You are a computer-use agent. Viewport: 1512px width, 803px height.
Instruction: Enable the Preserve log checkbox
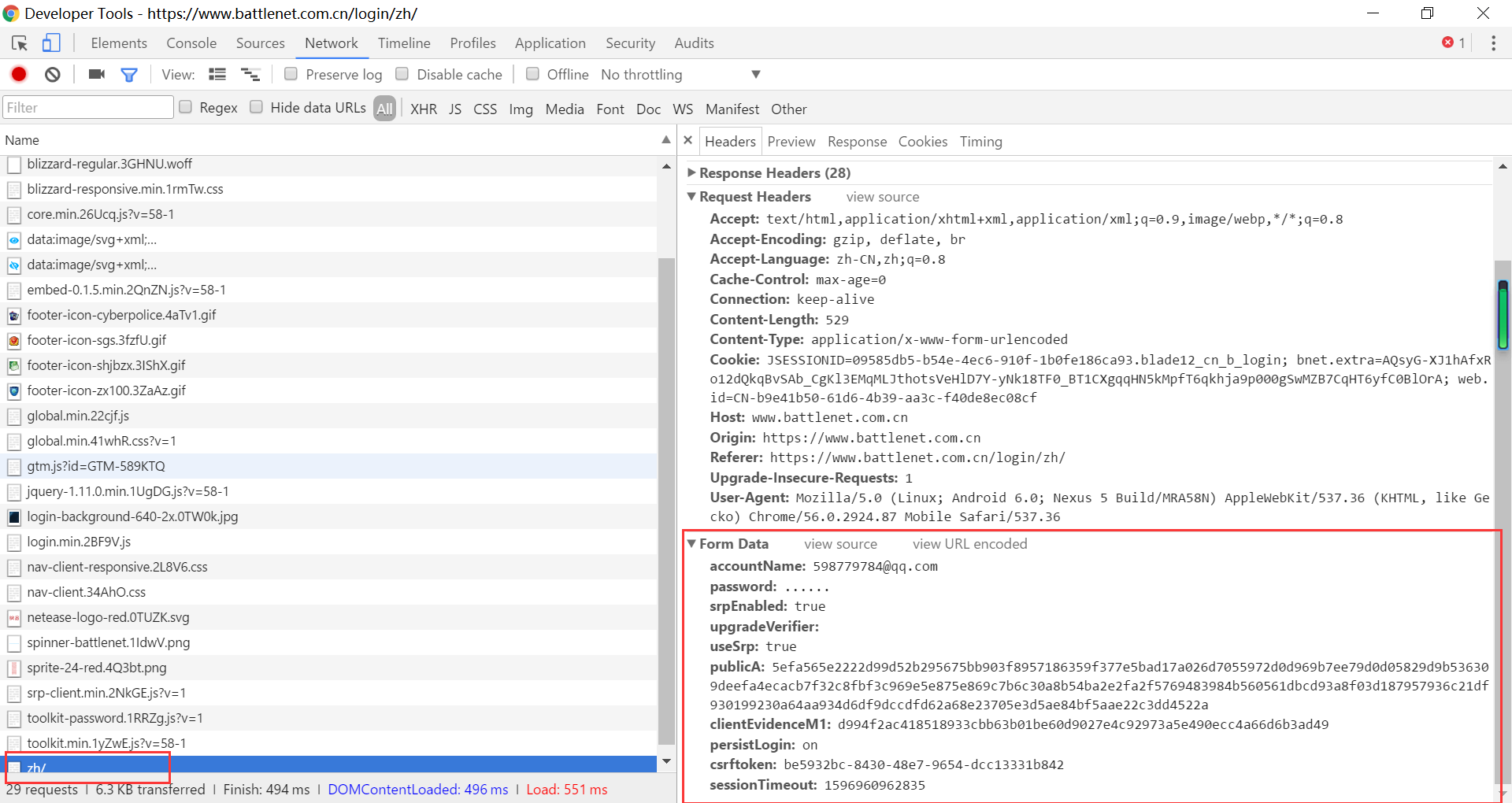[x=291, y=74]
